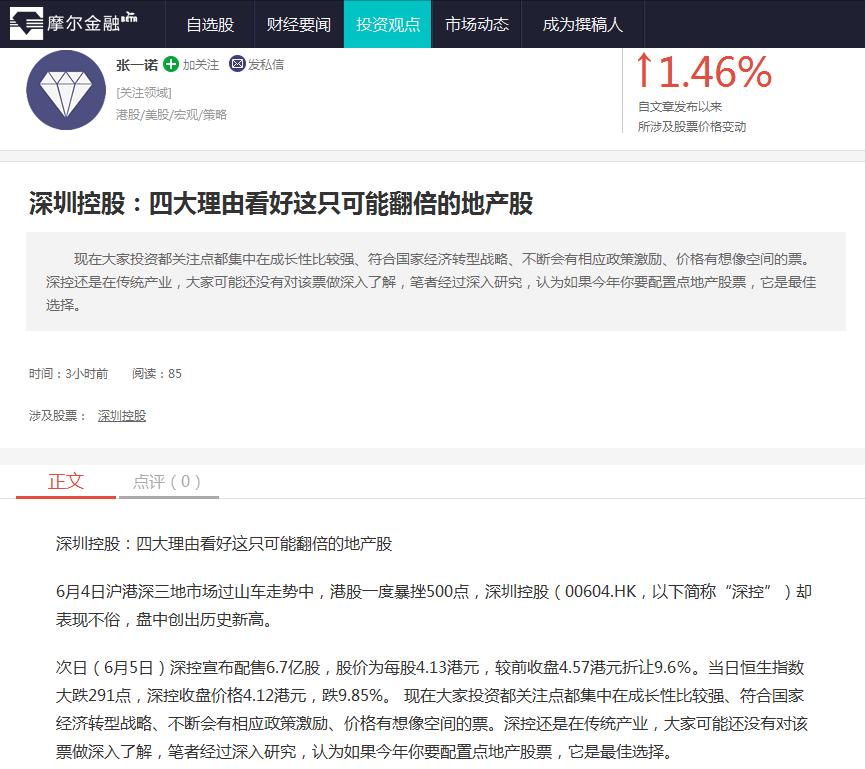The width and height of the screenshot is (865, 769).
Task: Click the envelope private message icon
Action: click(x=237, y=64)
